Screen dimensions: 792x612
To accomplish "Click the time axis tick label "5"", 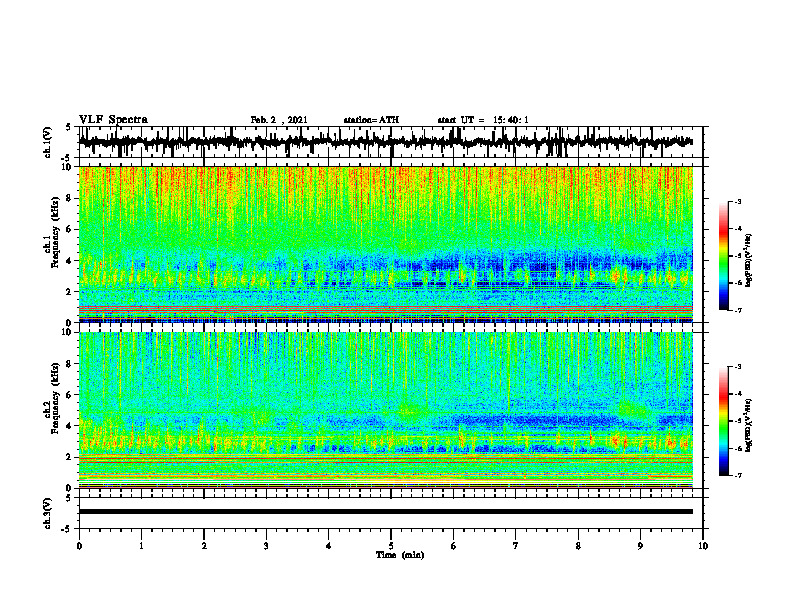I will [391, 546].
